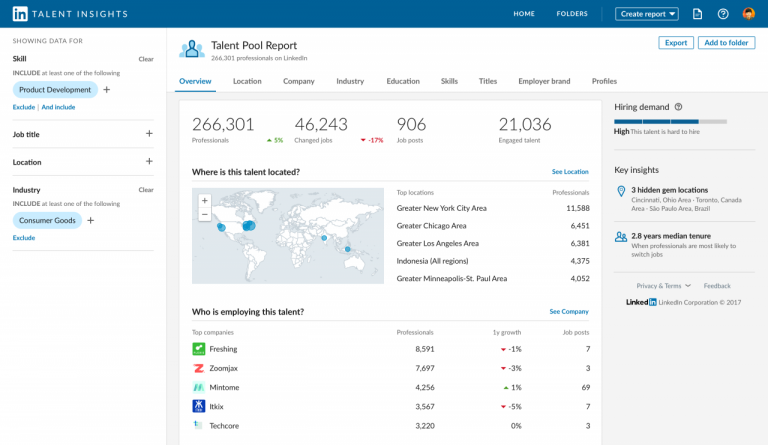Image resolution: width=768 pixels, height=445 pixels.
Task: Click the Freshing company logo
Action: click(x=198, y=349)
